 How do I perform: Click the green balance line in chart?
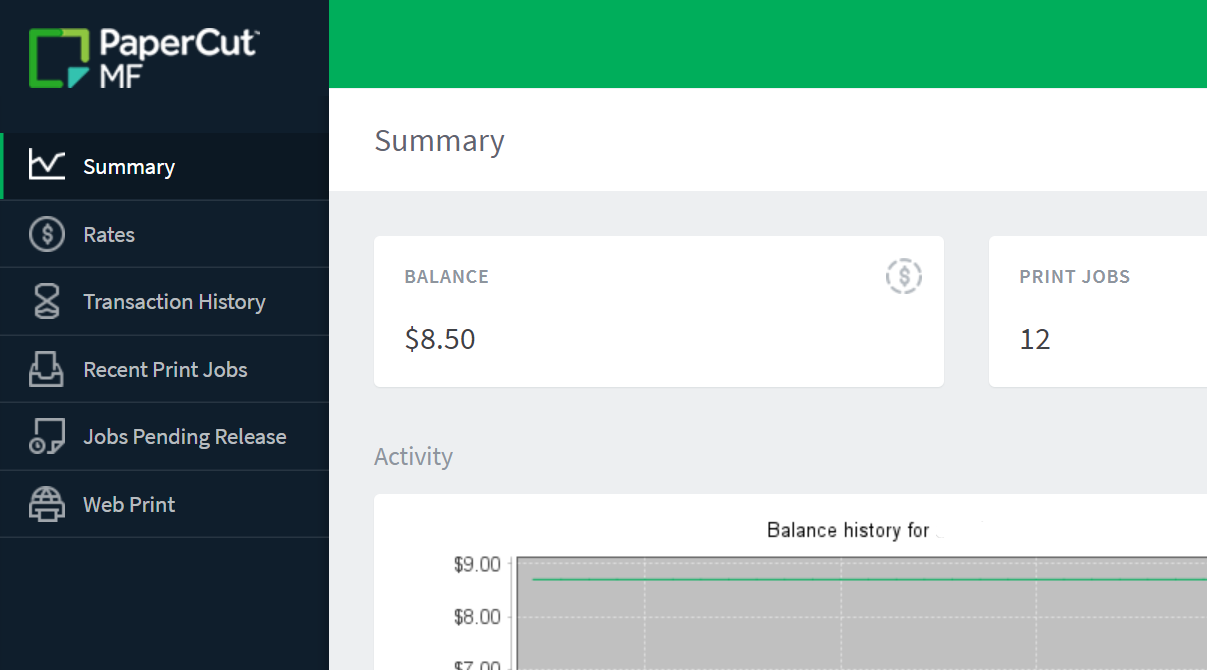868,579
